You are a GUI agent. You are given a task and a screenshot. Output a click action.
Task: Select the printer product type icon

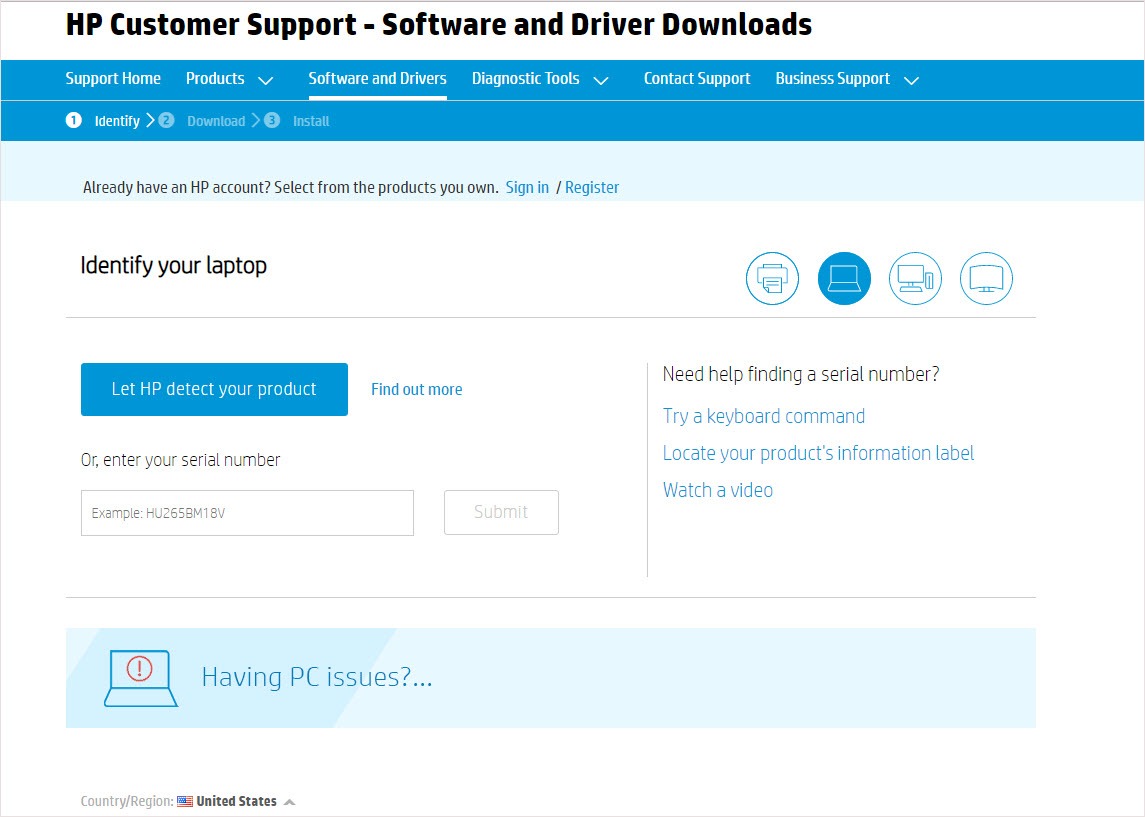tap(772, 278)
